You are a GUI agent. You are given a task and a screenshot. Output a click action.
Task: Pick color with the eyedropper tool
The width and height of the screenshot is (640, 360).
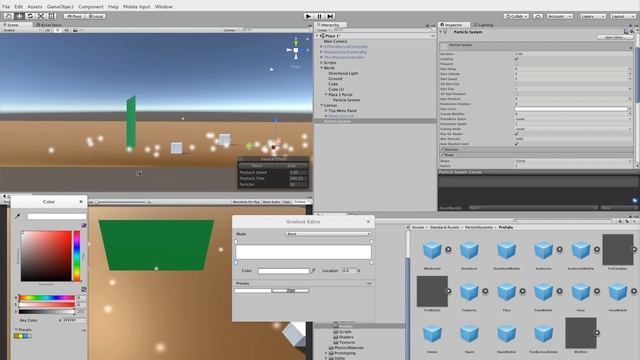coord(18,216)
